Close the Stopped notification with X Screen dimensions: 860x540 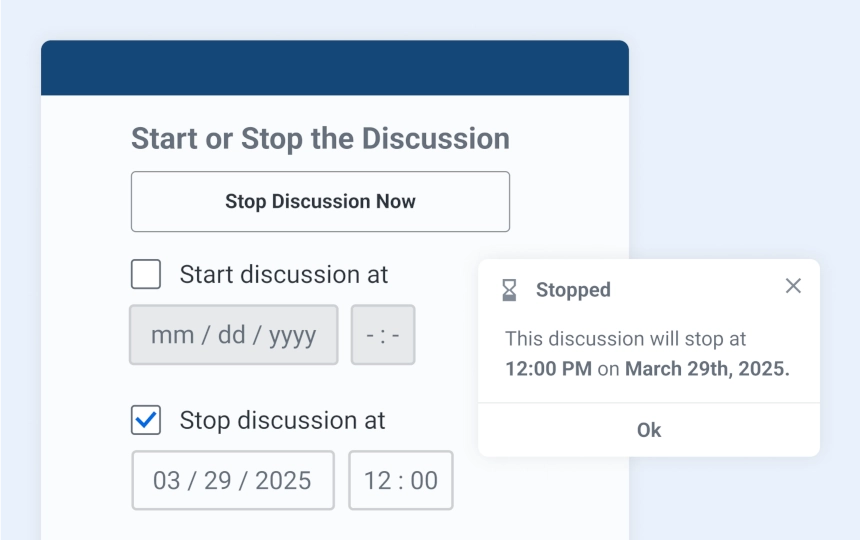793,286
